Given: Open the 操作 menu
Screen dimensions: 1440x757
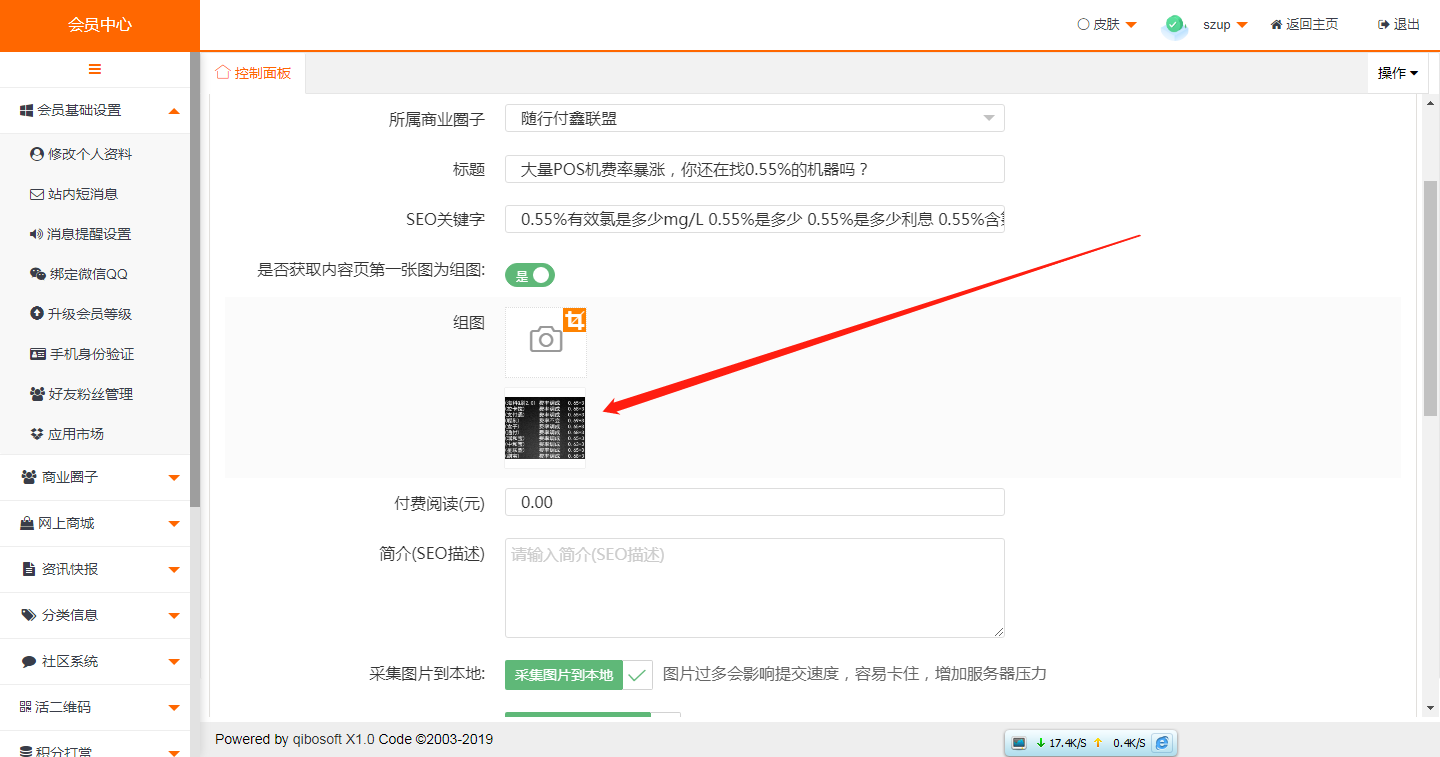Looking at the screenshot, I should click(1397, 73).
